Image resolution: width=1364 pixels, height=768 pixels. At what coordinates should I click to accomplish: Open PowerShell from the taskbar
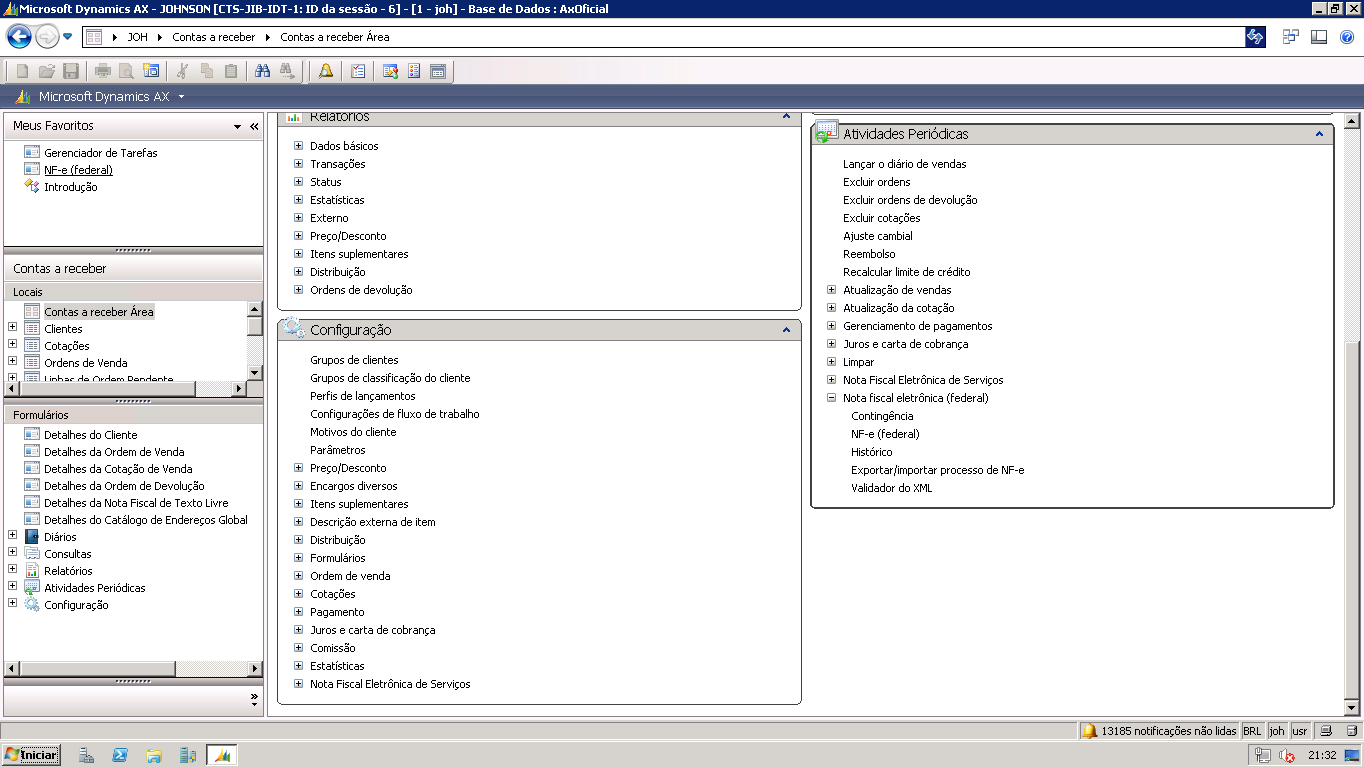click(119, 755)
